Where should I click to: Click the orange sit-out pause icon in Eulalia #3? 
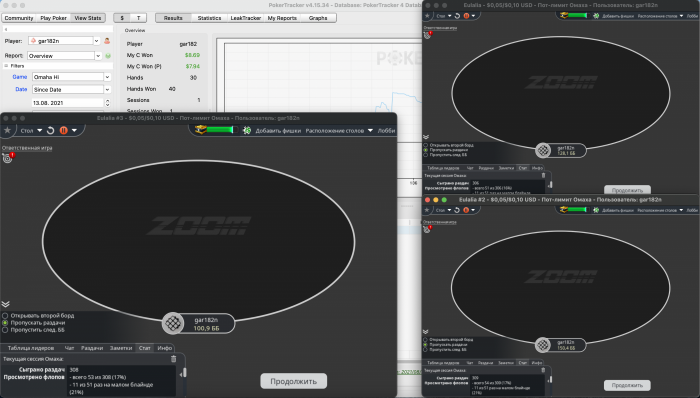[63, 130]
